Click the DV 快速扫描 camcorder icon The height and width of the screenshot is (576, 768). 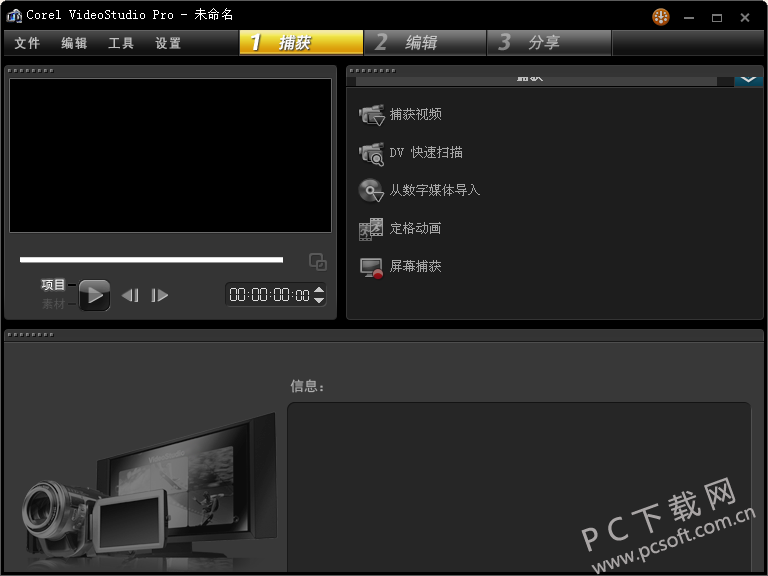click(x=371, y=153)
